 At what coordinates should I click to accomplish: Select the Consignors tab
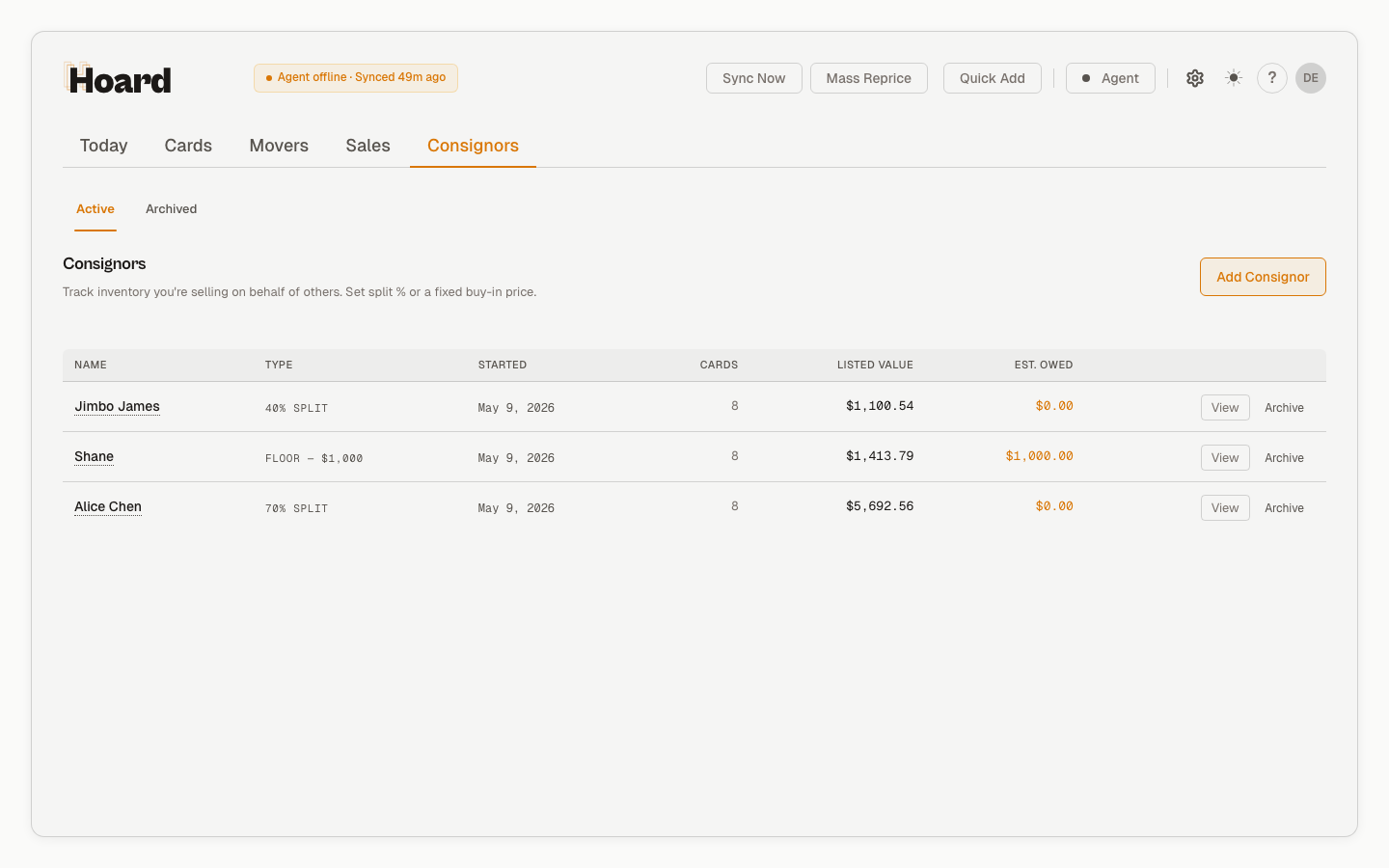click(474, 146)
